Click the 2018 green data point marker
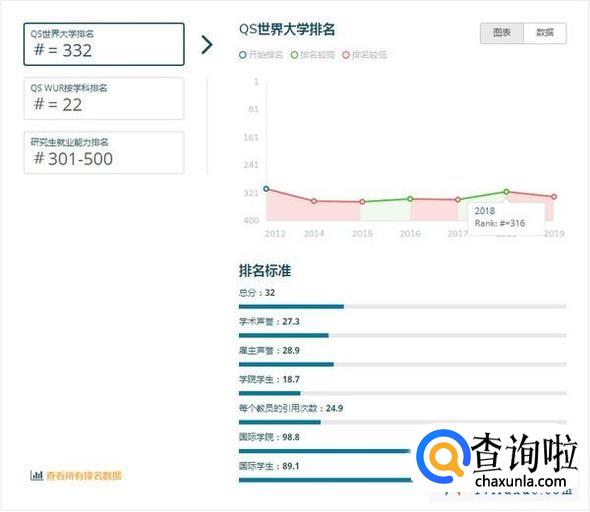 506,192
